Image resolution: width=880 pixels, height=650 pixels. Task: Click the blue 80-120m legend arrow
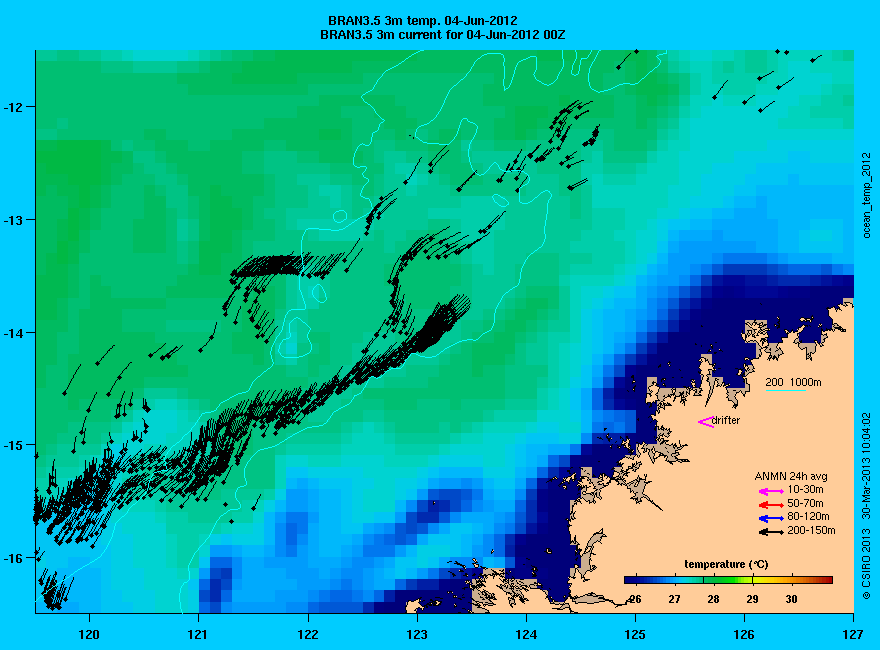(x=771, y=518)
